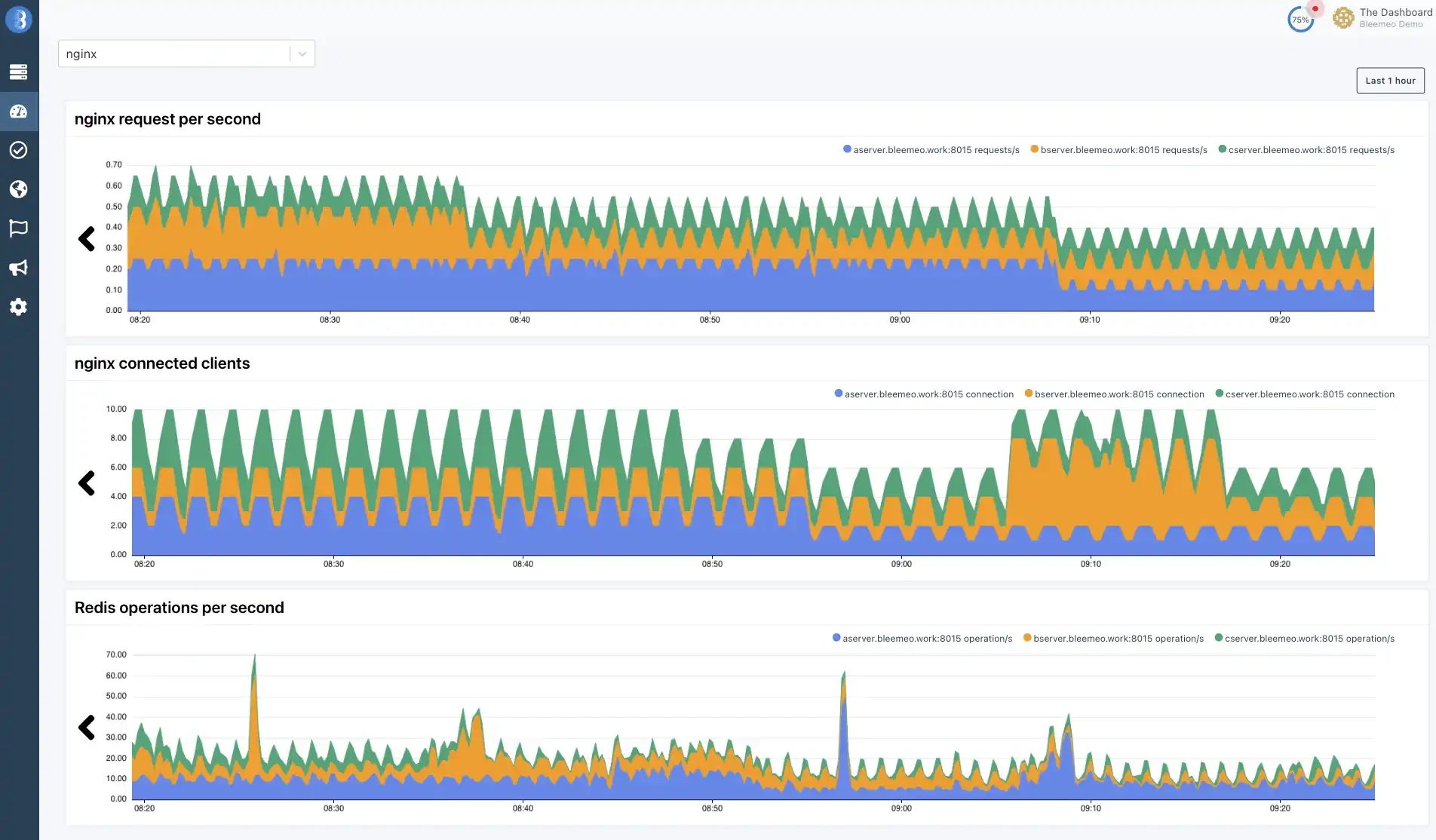Open the flag sidebar icon
Screen dimensions: 1436x840
click(x=19, y=228)
